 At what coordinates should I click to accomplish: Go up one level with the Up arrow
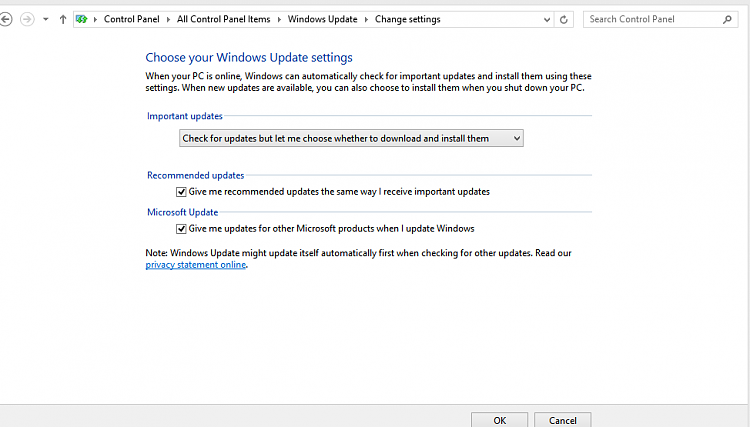coord(63,20)
